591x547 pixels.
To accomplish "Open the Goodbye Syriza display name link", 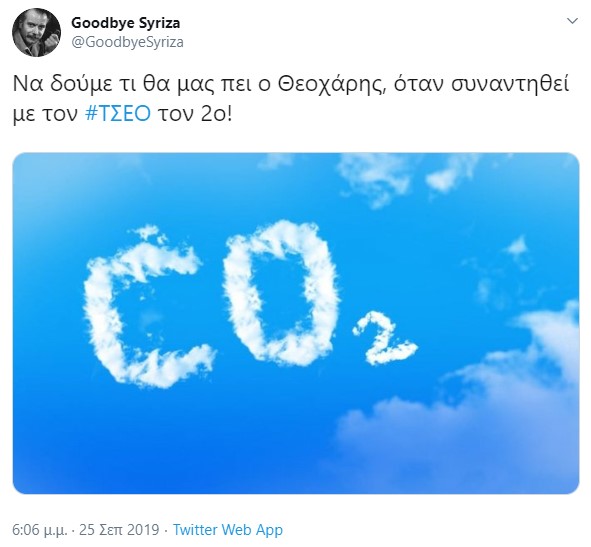I will (126, 23).
